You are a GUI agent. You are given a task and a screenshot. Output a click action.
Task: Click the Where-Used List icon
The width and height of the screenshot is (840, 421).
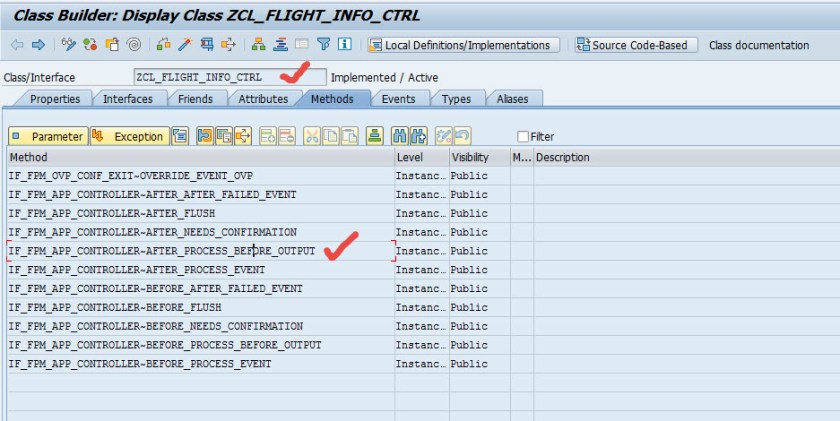[x=228, y=45]
